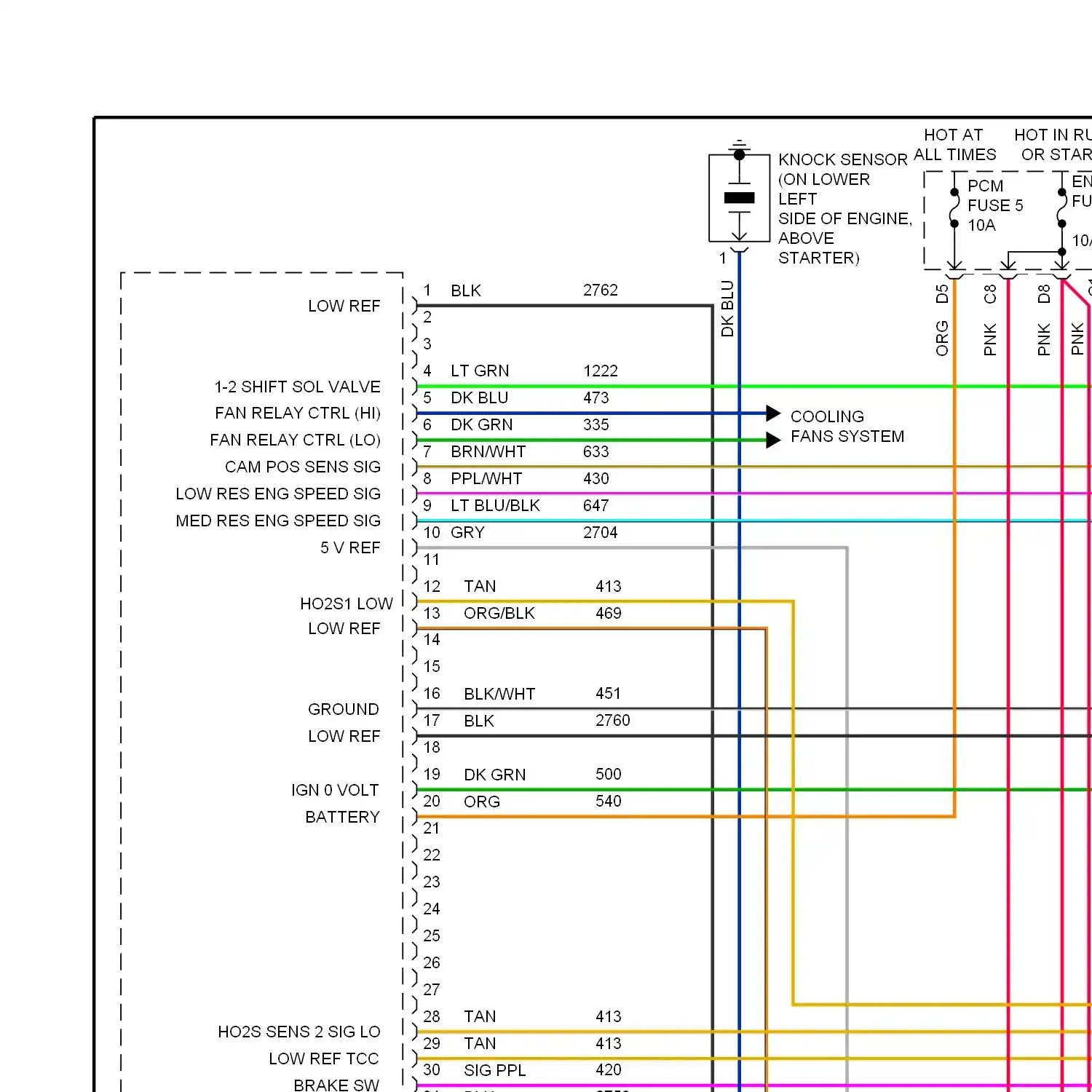Click circuit number 420

(x=609, y=1070)
